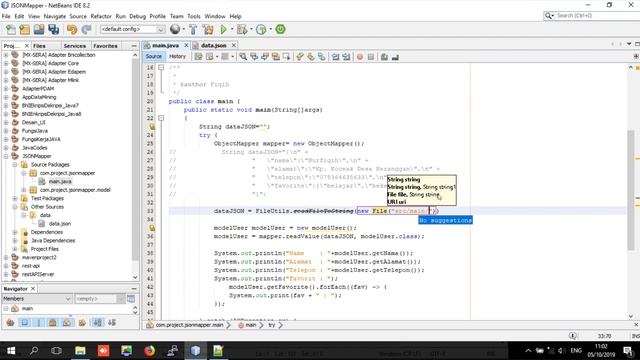Open Firefox from the Windows taskbar
Screen dimensions: 640x360
(149, 350)
